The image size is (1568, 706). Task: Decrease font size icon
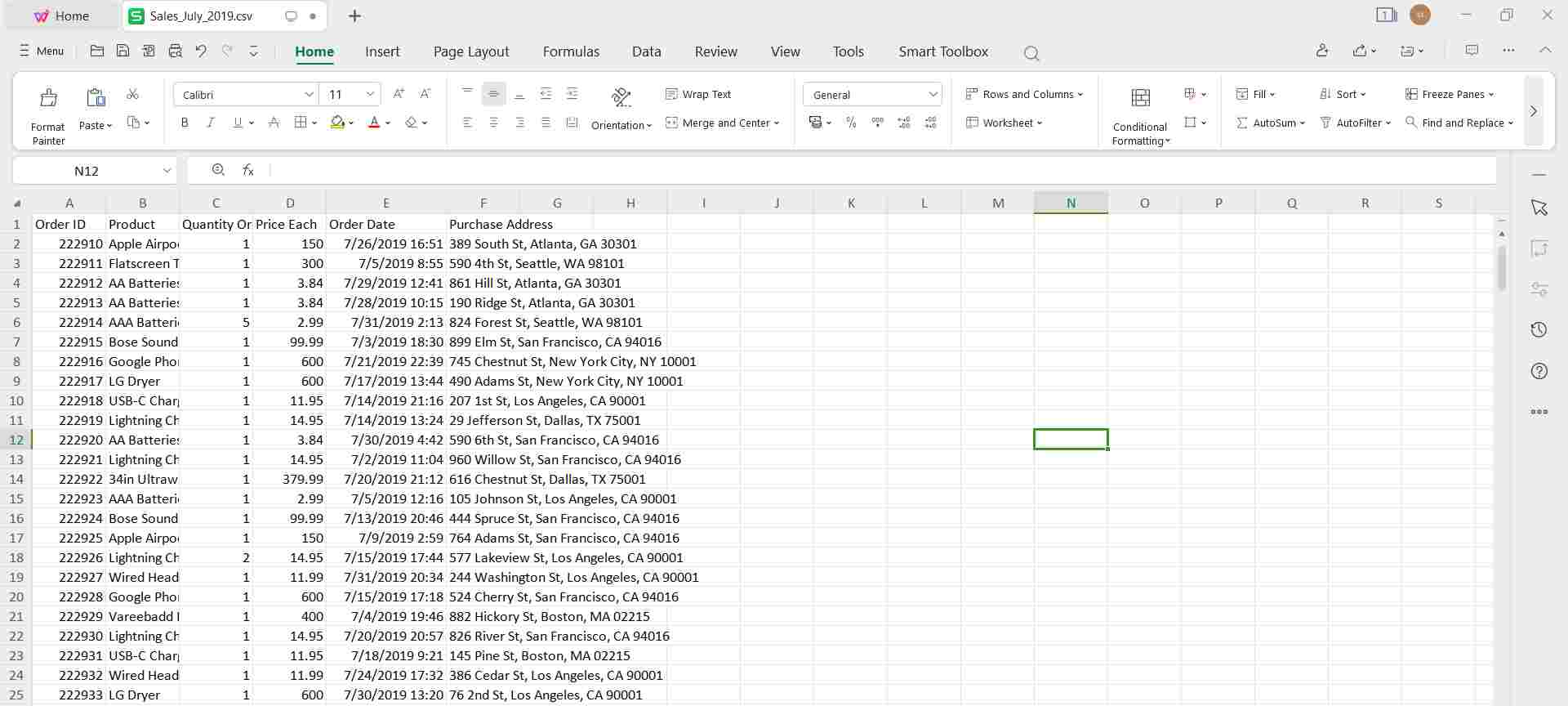(425, 94)
